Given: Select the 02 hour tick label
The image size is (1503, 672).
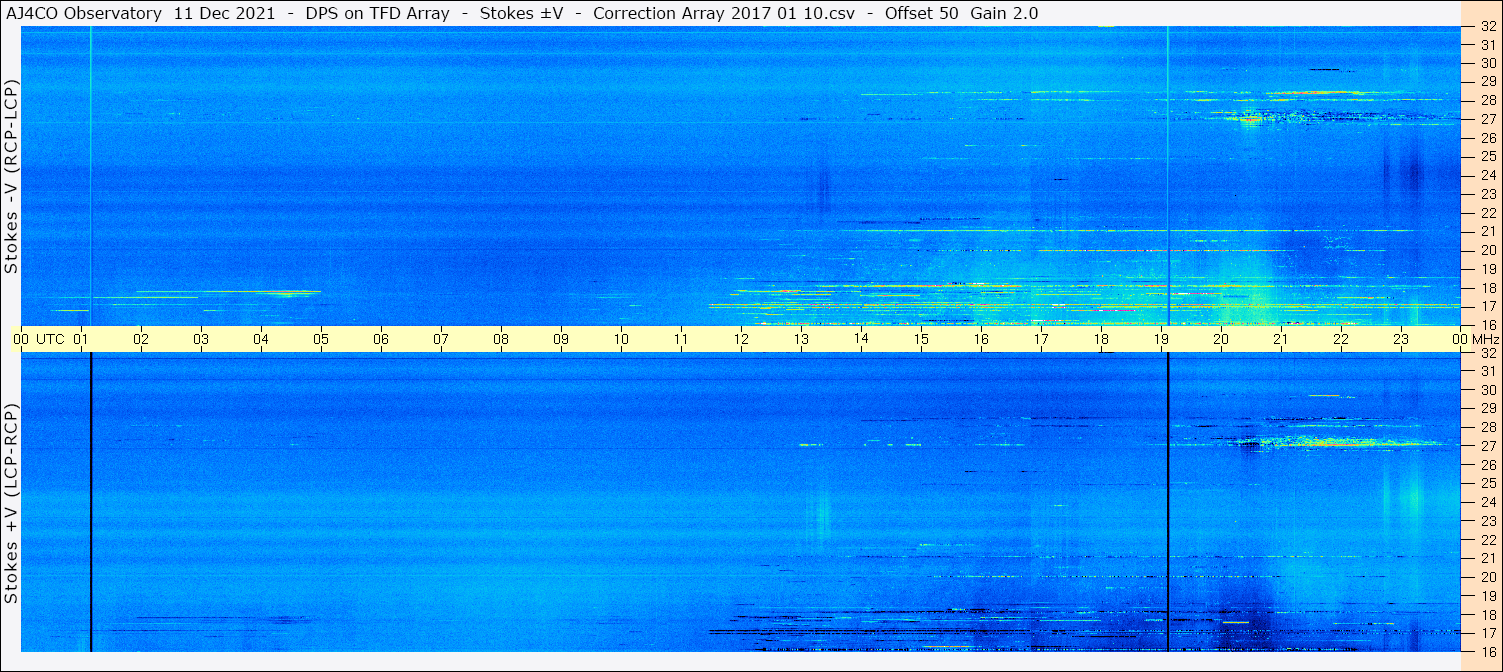Looking at the screenshot, I should click(x=141, y=339).
